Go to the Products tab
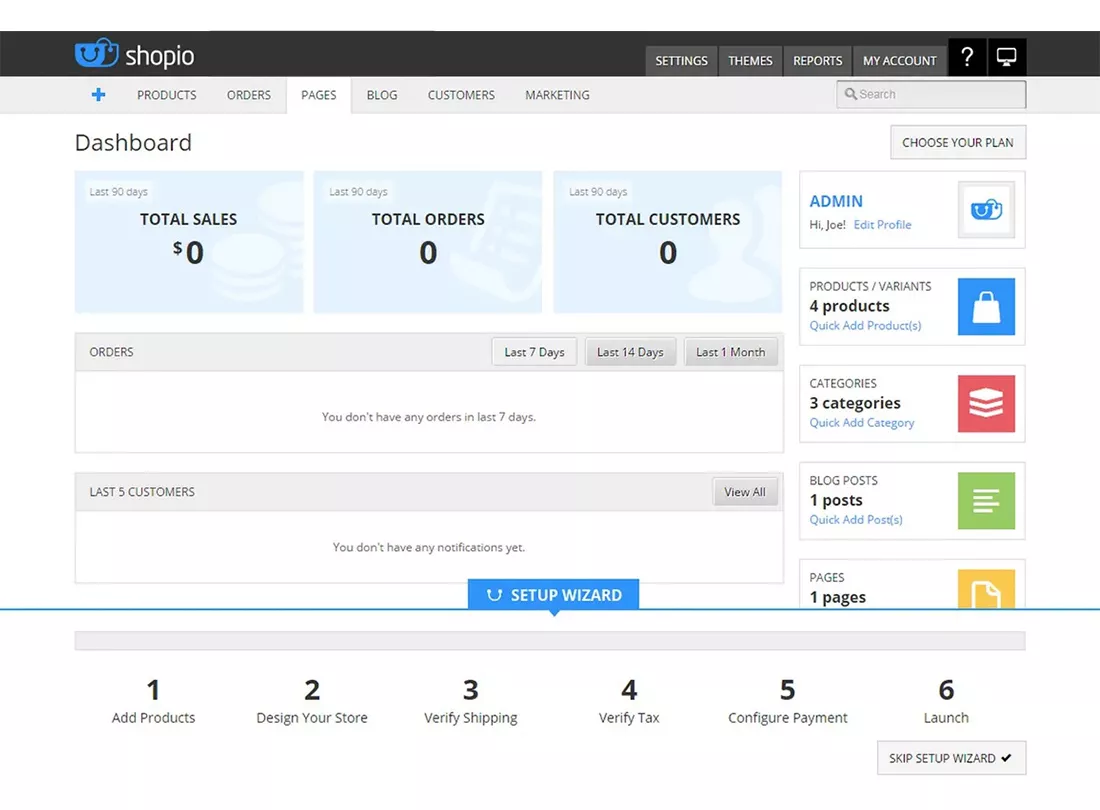Viewport: 1100px width, 810px height. (166, 95)
